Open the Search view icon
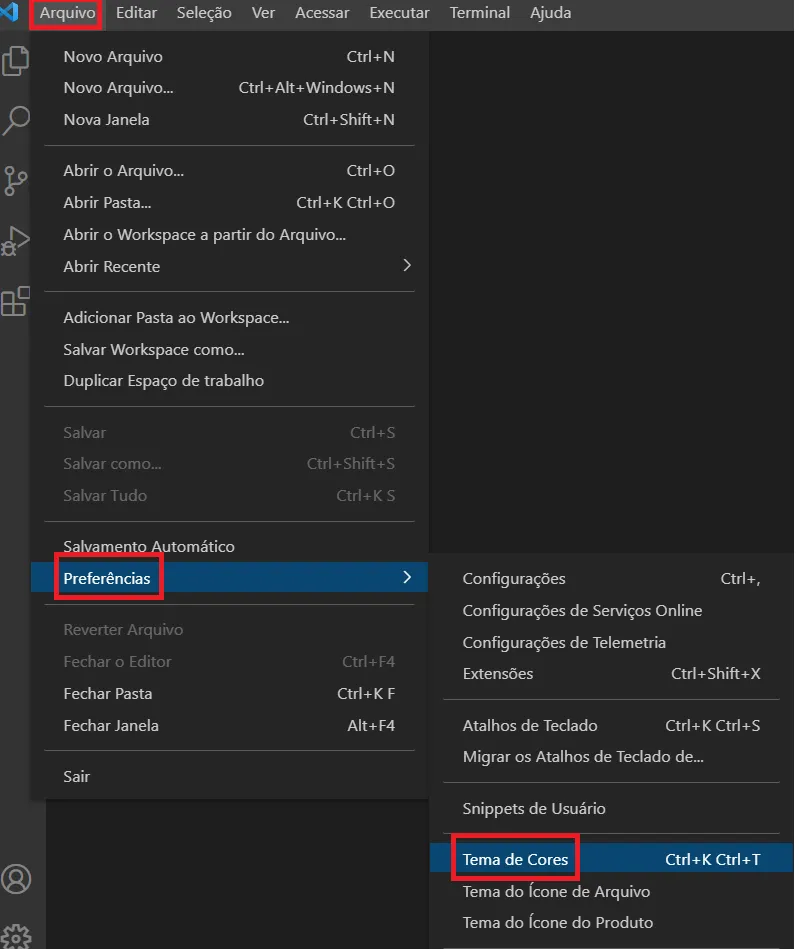The width and height of the screenshot is (799, 949). click(16, 120)
